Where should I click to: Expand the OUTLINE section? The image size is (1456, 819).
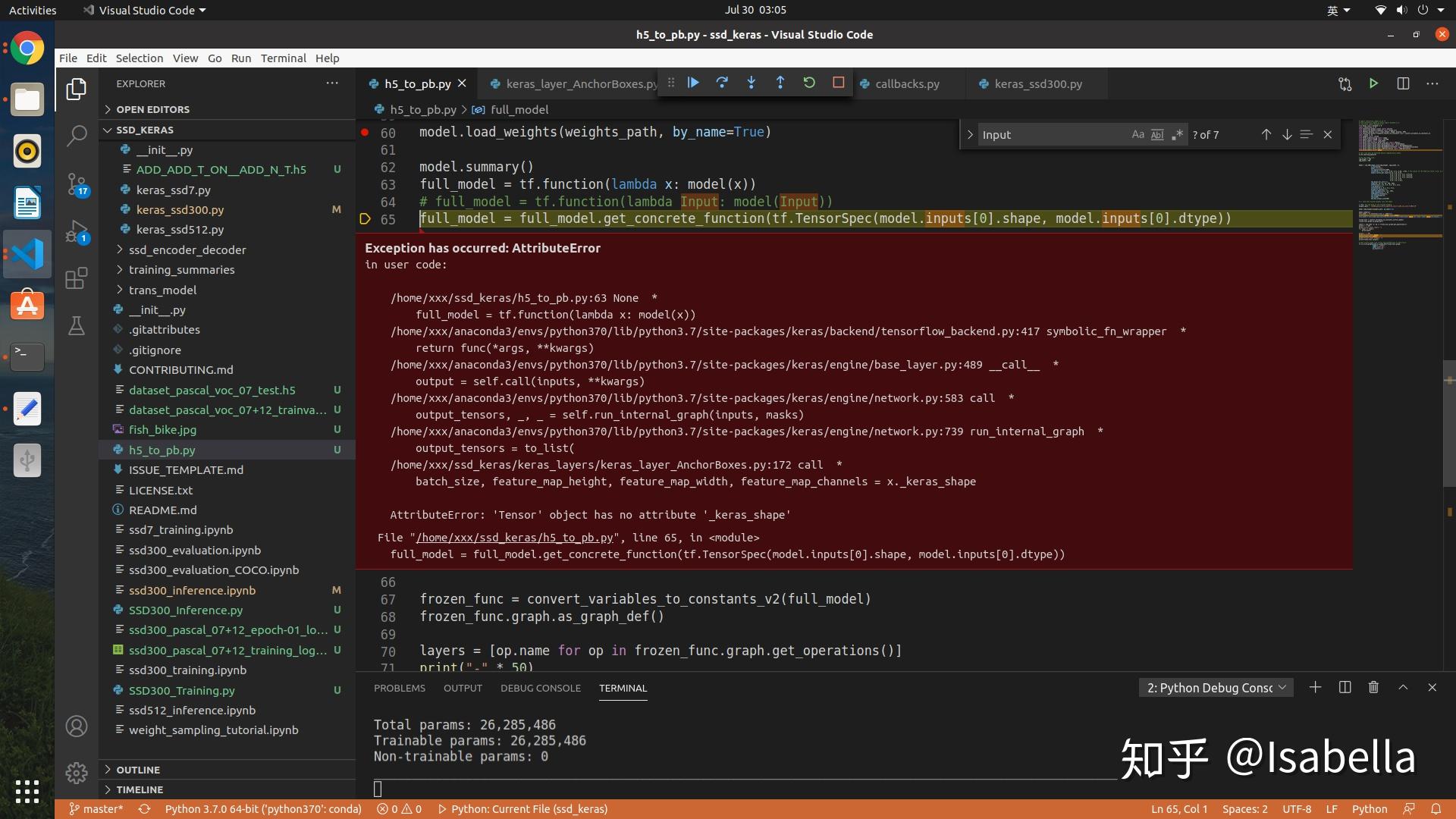tap(138, 769)
